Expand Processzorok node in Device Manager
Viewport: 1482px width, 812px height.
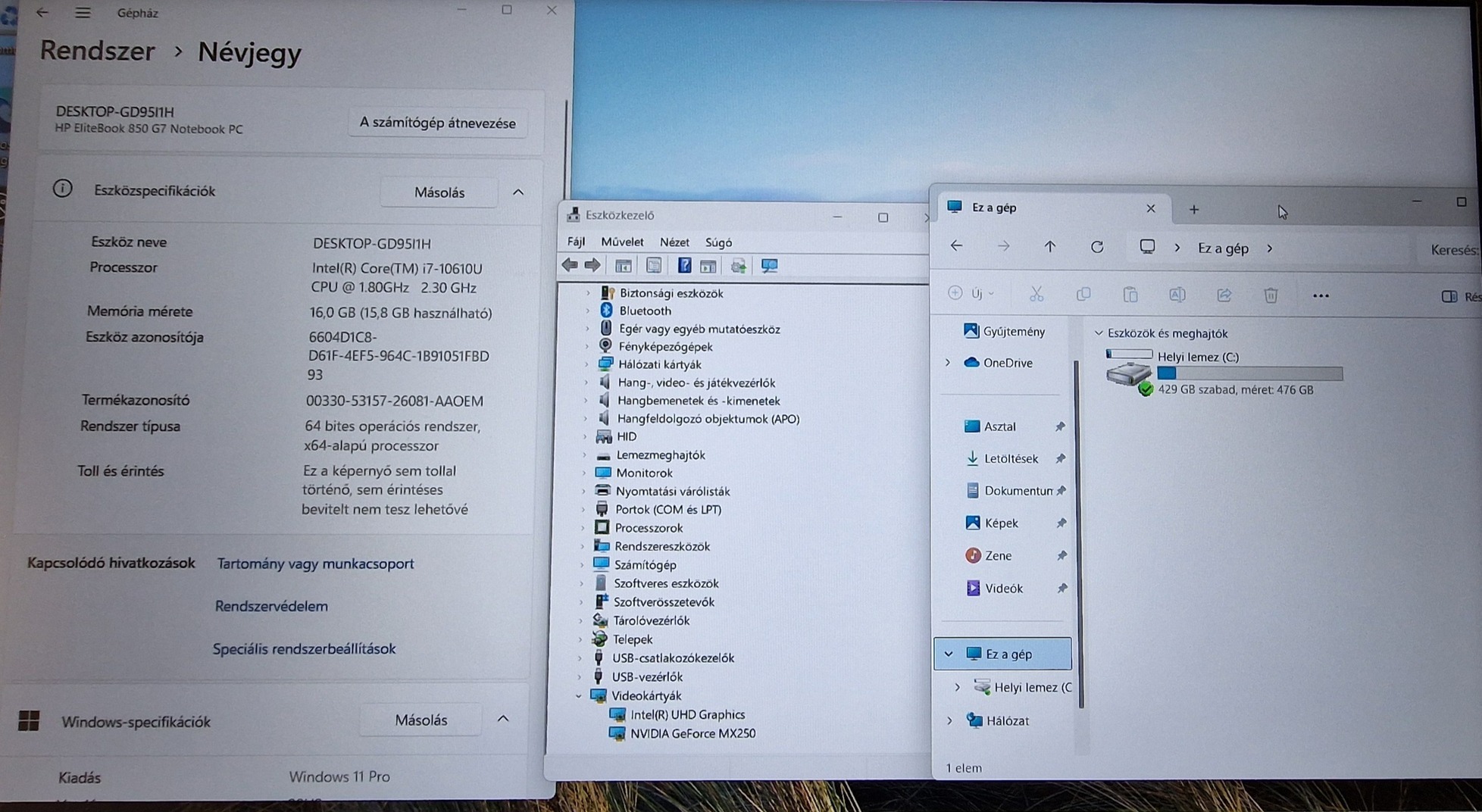(584, 528)
